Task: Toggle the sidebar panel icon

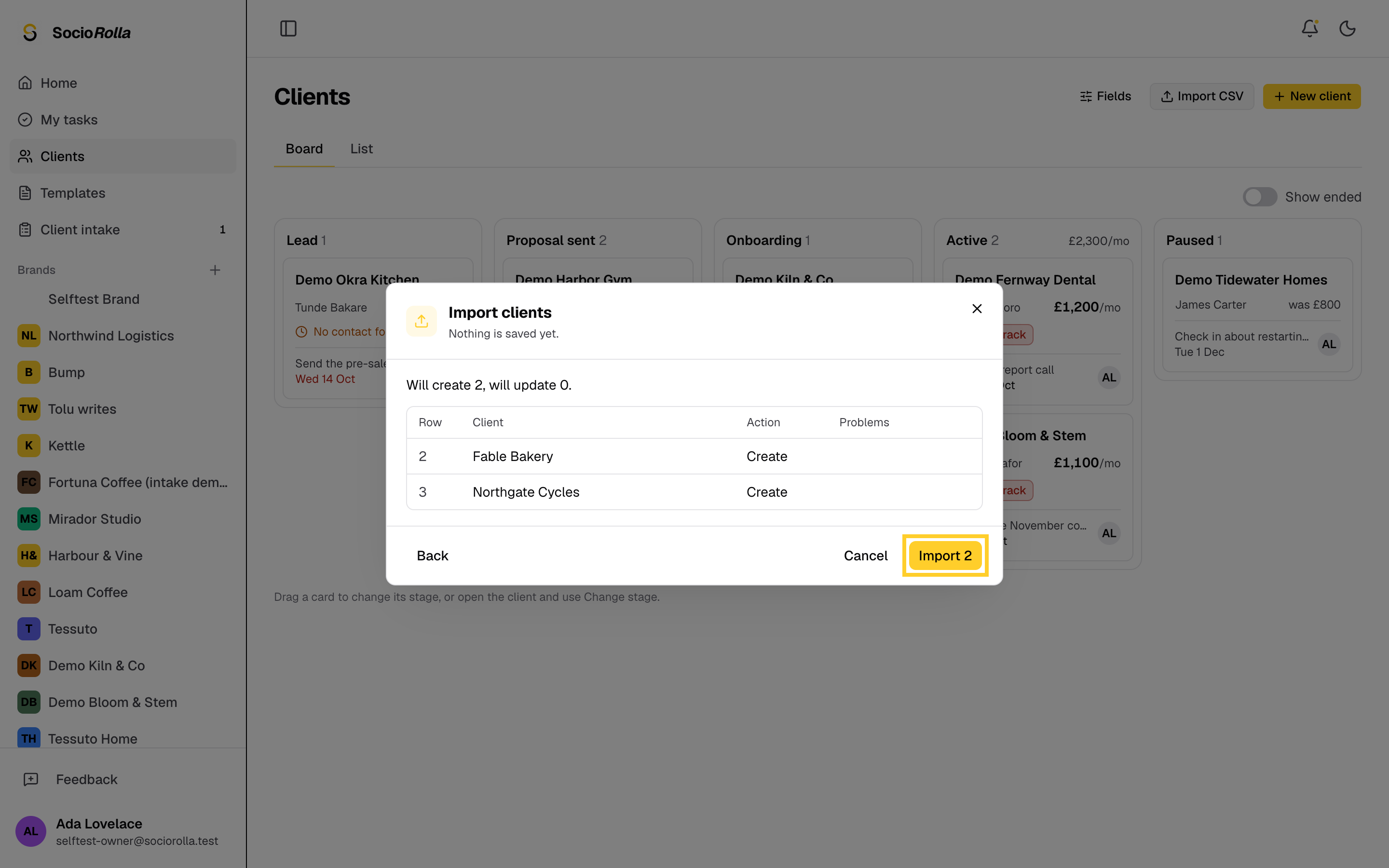Action: (288, 28)
